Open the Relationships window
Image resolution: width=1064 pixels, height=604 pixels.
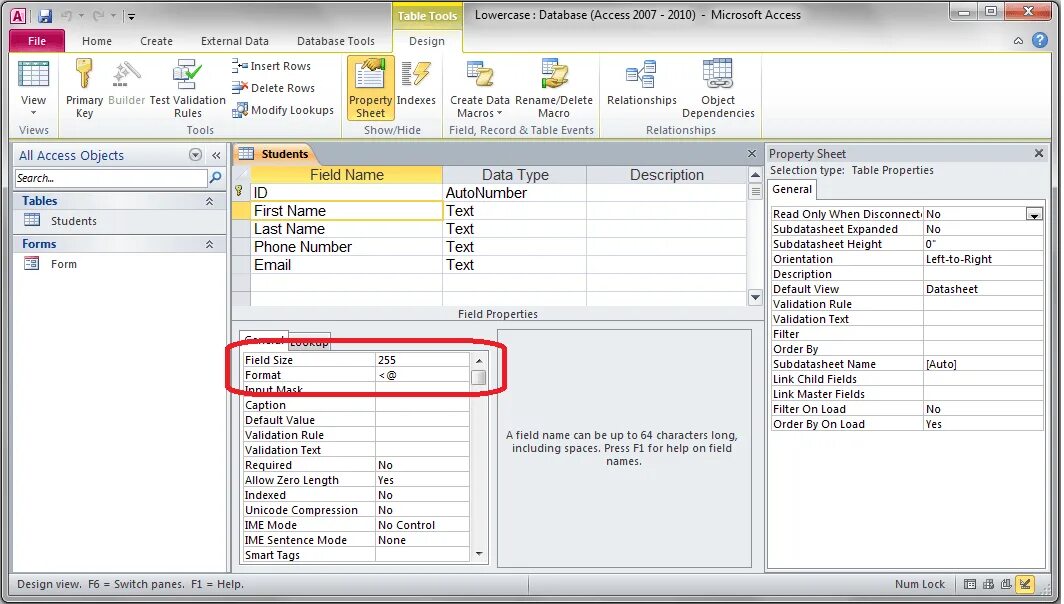(641, 84)
